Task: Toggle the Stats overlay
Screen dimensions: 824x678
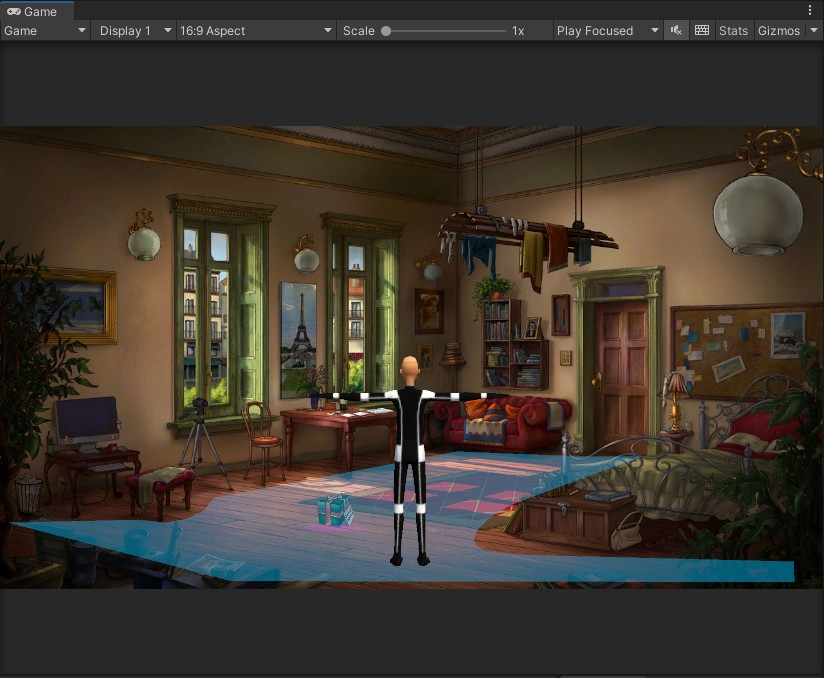Action: (x=733, y=31)
